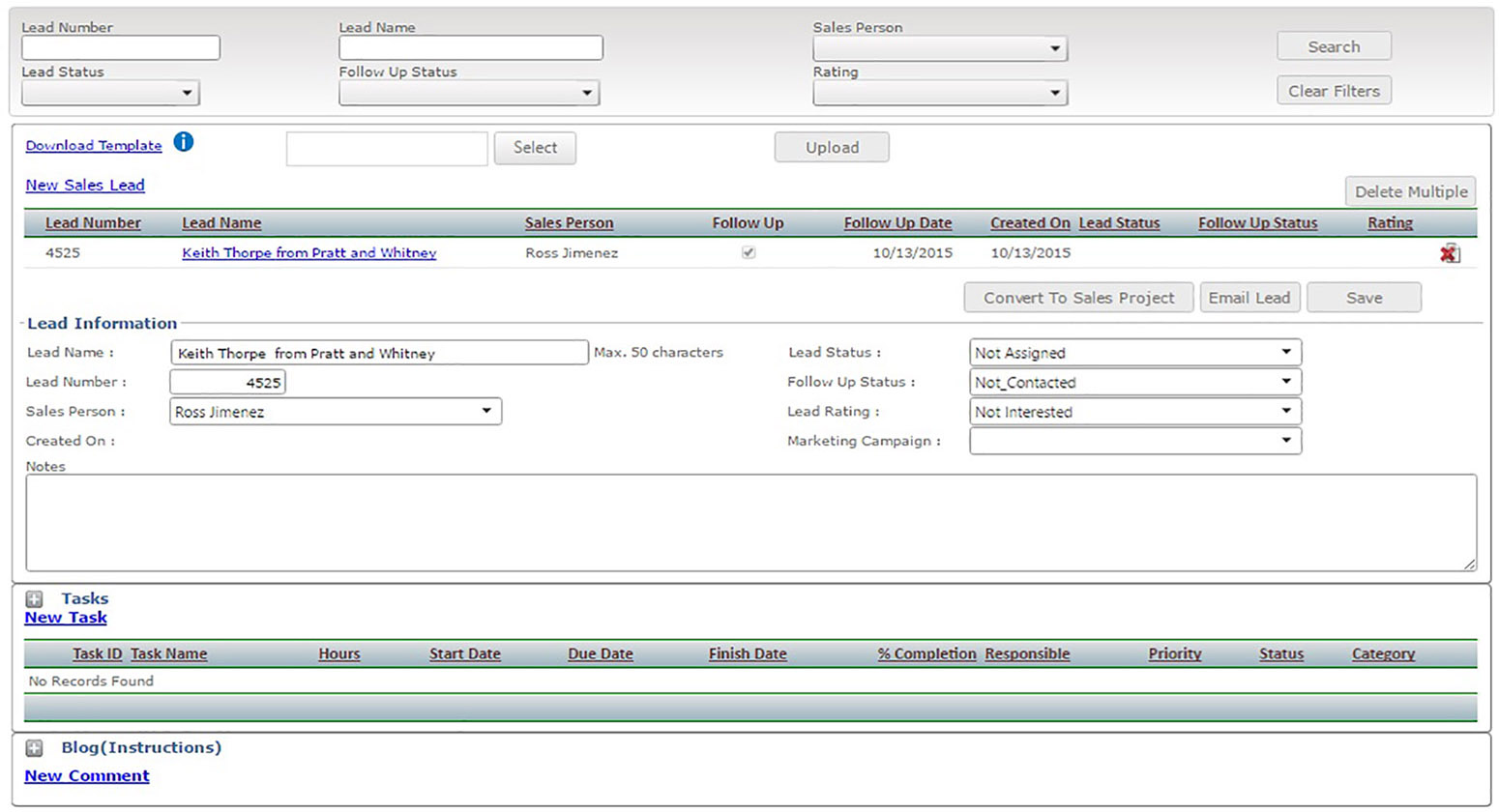Sort leads by Follow Up Date column
The height and width of the screenshot is (812, 1499).
click(896, 223)
